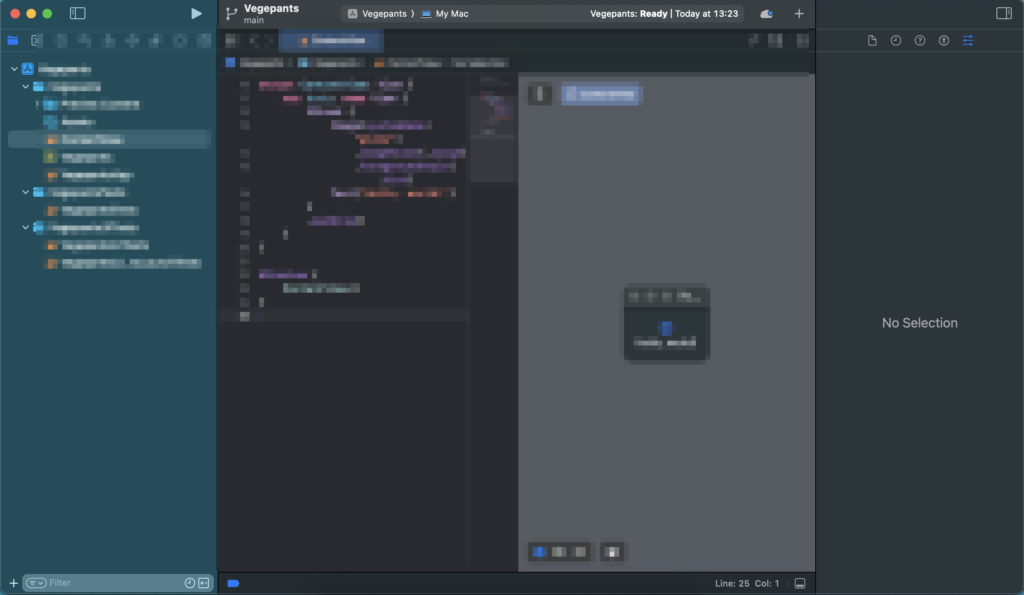This screenshot has width=1024, height=595.
Task: Open the Vegepants scheme selector
Action: pyautogui.click(x=381, y=14)
